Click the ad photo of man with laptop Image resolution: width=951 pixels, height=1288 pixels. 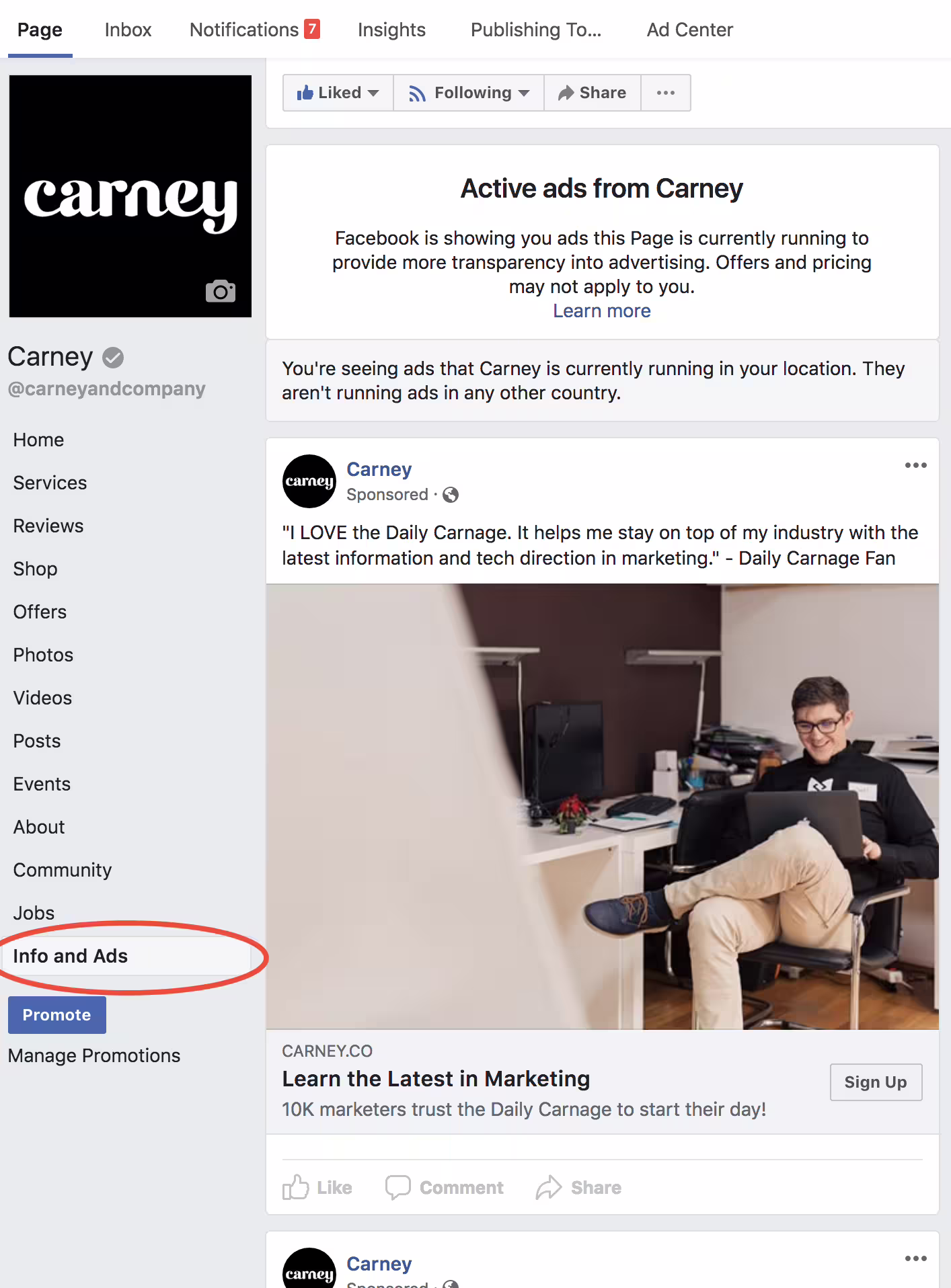pos(603,807)
